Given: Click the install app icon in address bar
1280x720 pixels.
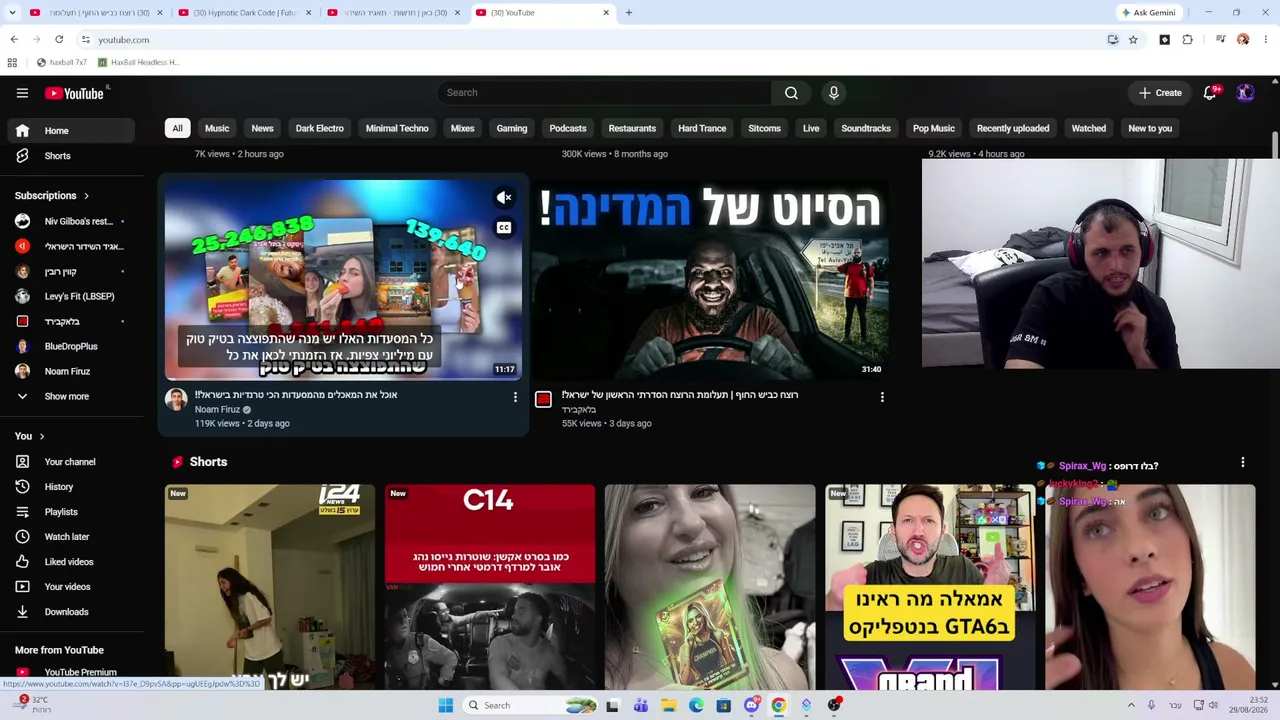Looking at the screenshot, I should 1113,40.
